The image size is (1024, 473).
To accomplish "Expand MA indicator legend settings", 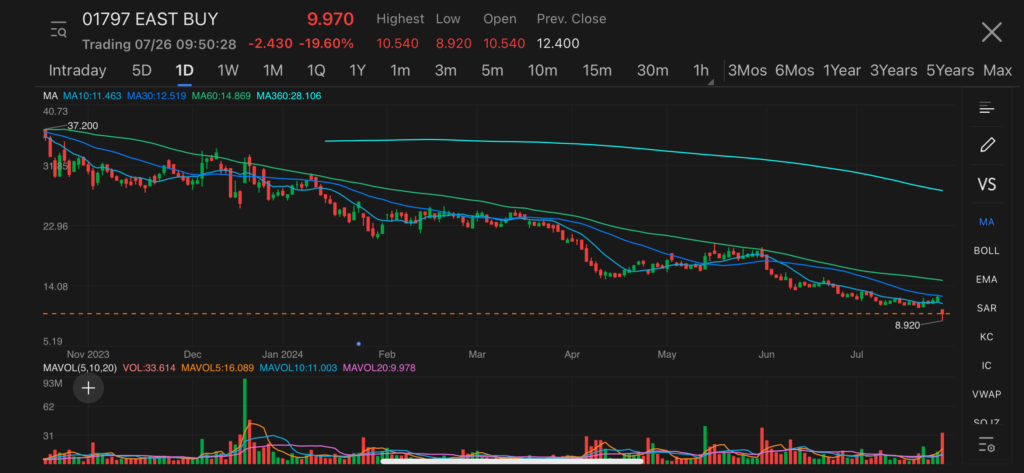I will 49,95.
